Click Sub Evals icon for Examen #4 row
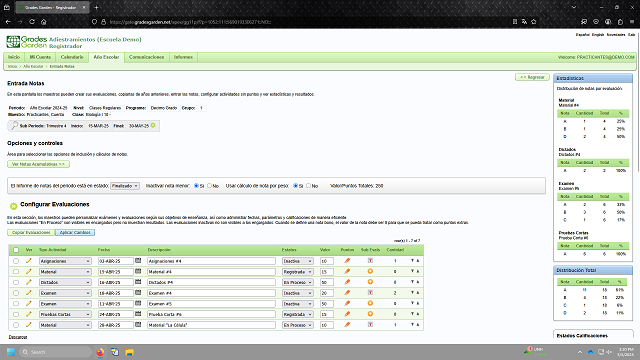The image size is (640, 360). (x=370, y=293)
